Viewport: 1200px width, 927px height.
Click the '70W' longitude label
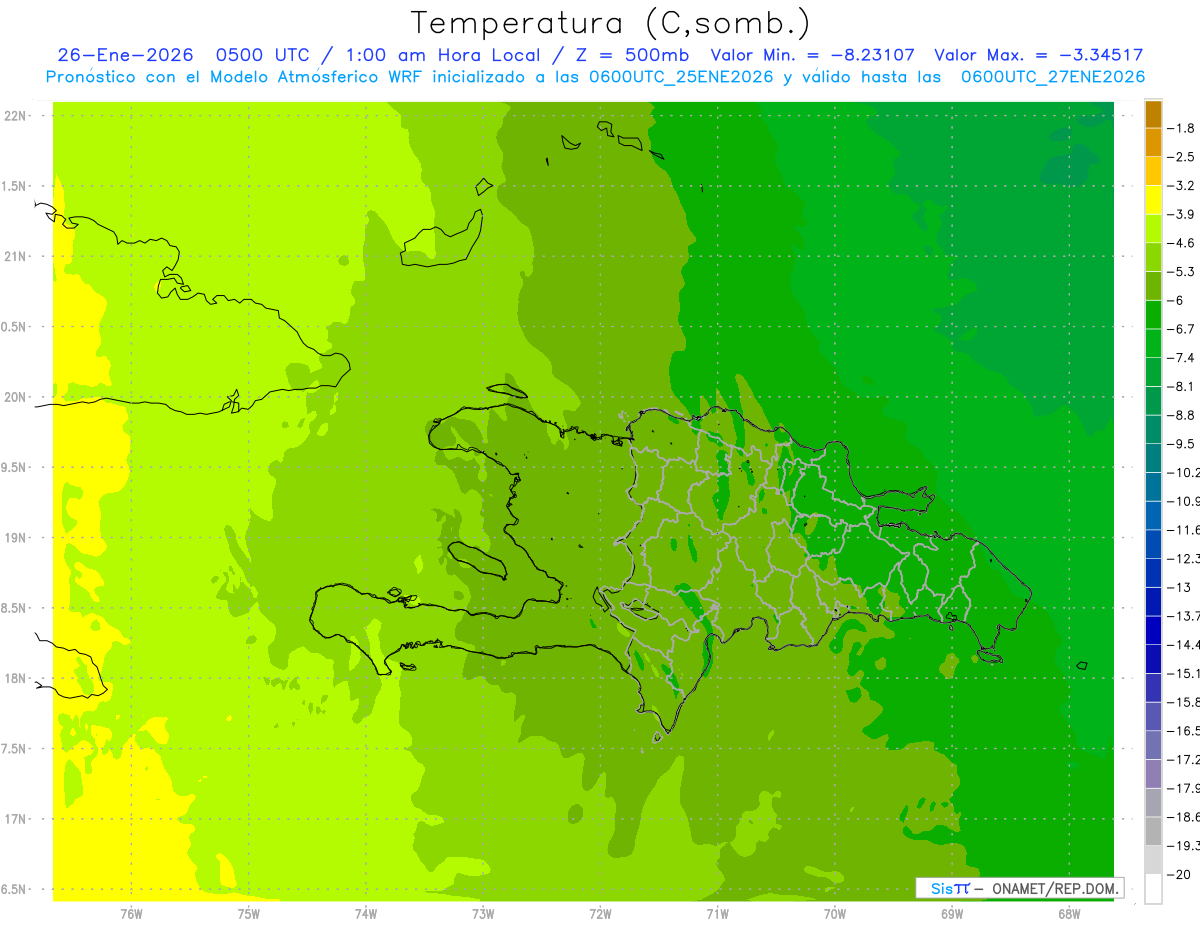(x=835, y=913)
